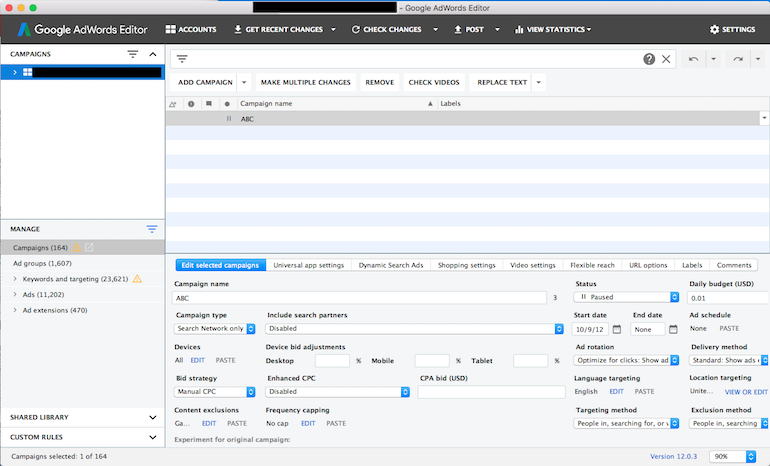This screenshot has width=770, height=466.
Task: Click Add Campaign button
Action: pyautogui.click(x=205, y=82)
